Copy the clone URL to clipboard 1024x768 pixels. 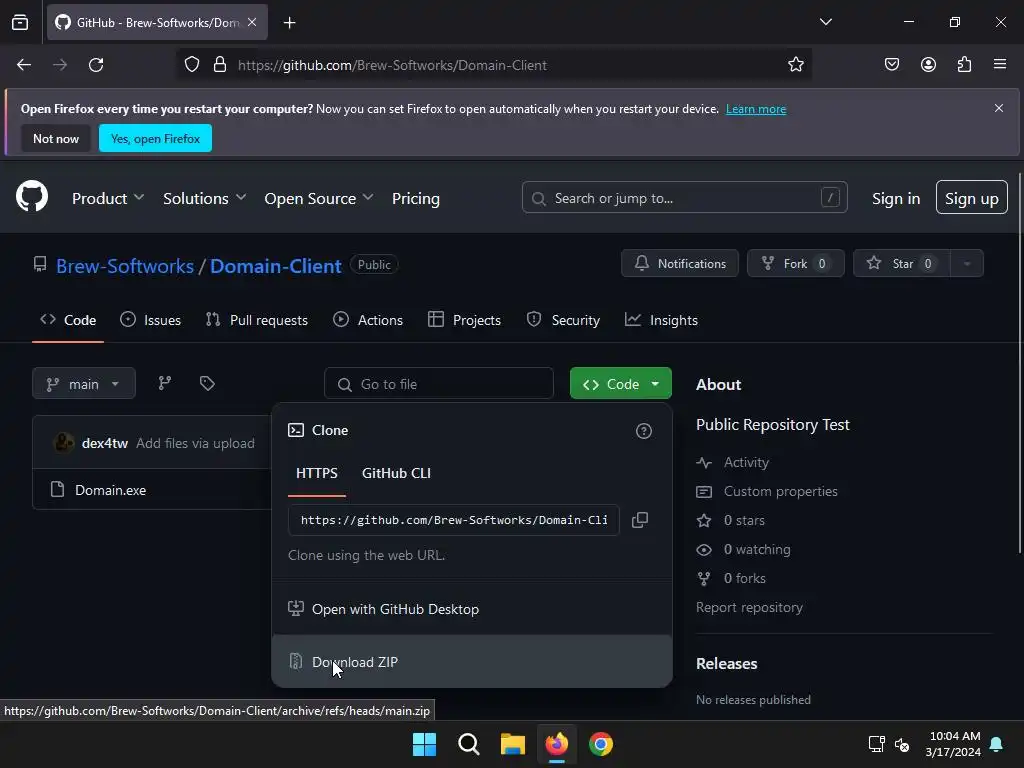tap(640, 520)
